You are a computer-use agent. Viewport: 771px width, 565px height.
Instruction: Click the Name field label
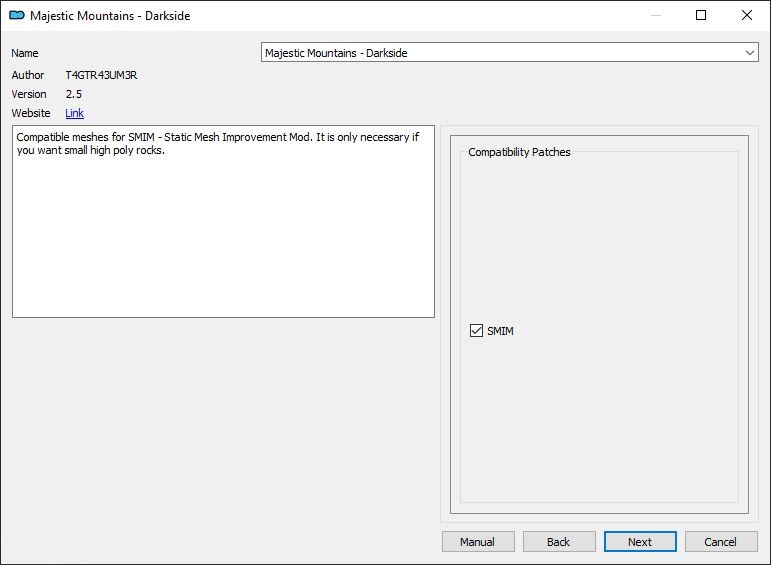[25, 53]
